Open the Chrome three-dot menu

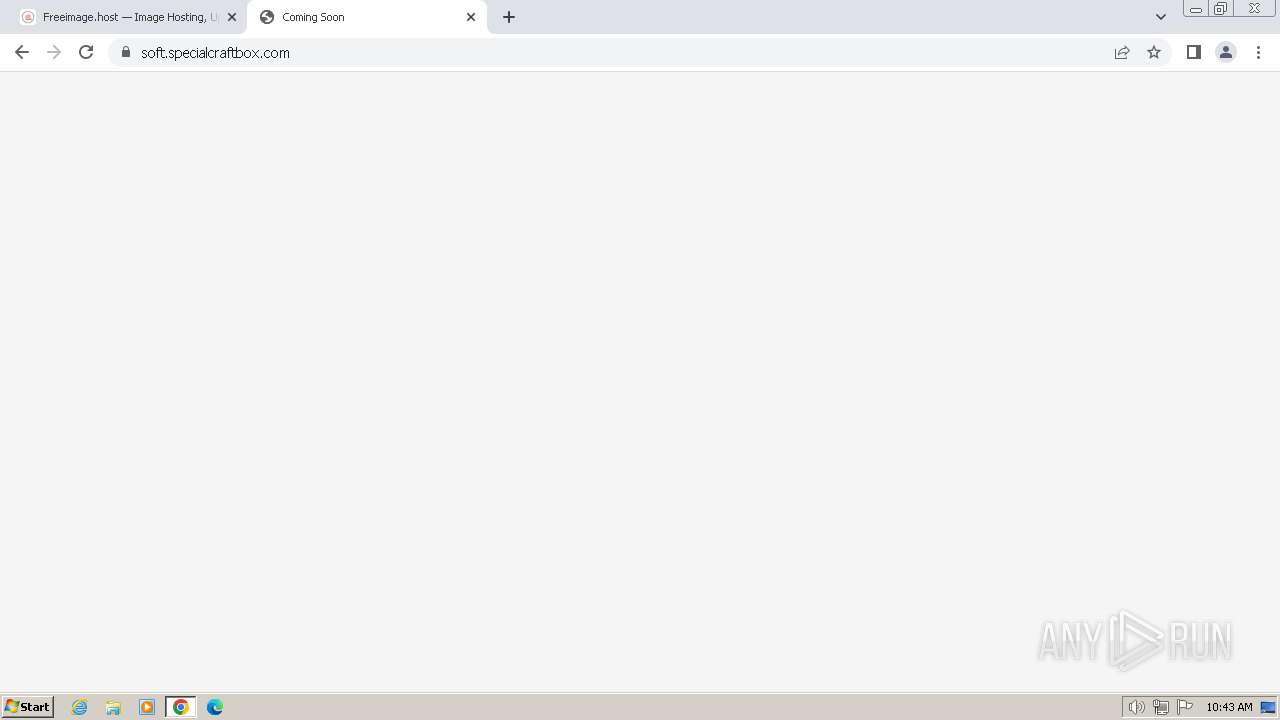(x=1259, y=52)
